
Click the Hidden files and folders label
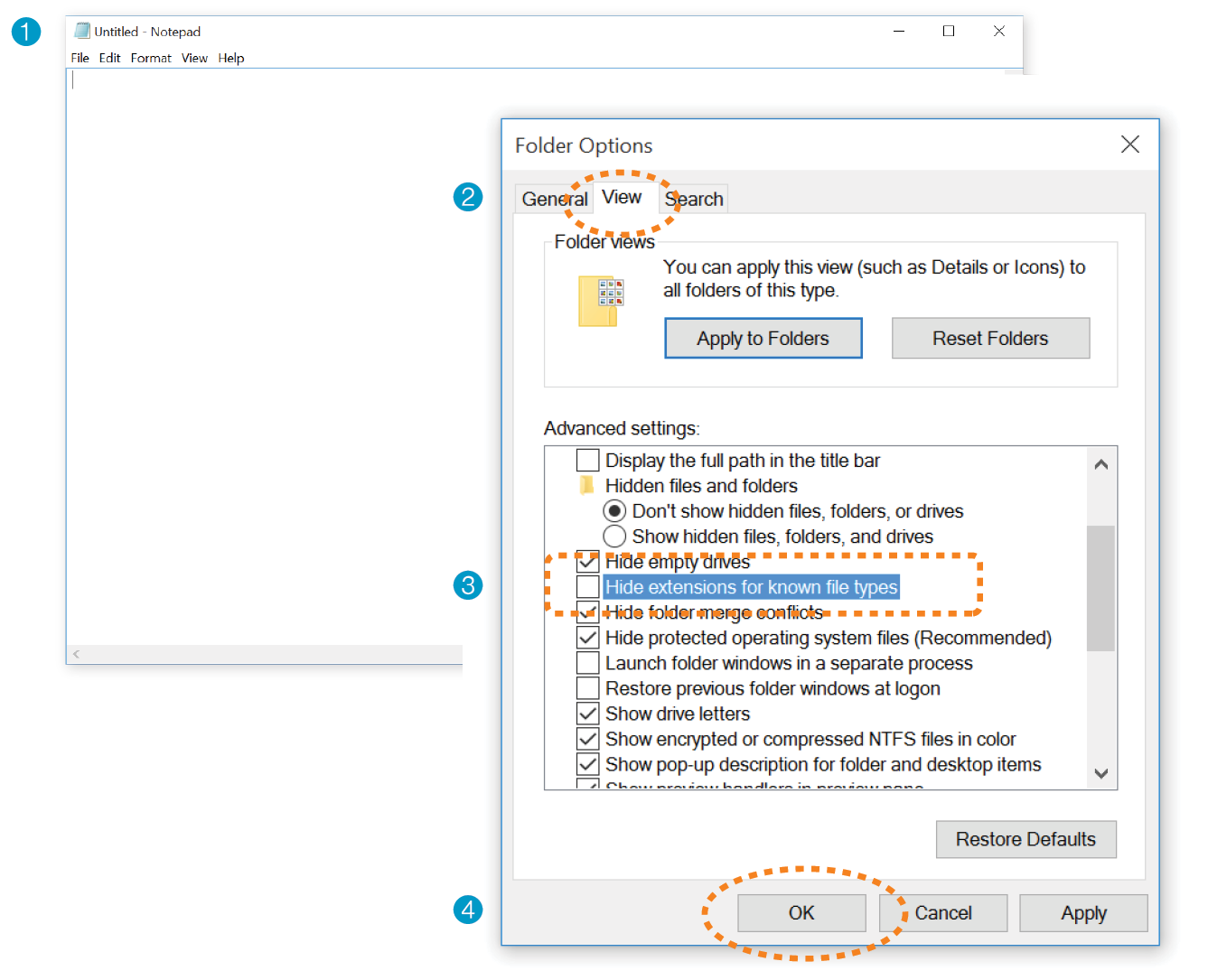[x=701, y=486]
